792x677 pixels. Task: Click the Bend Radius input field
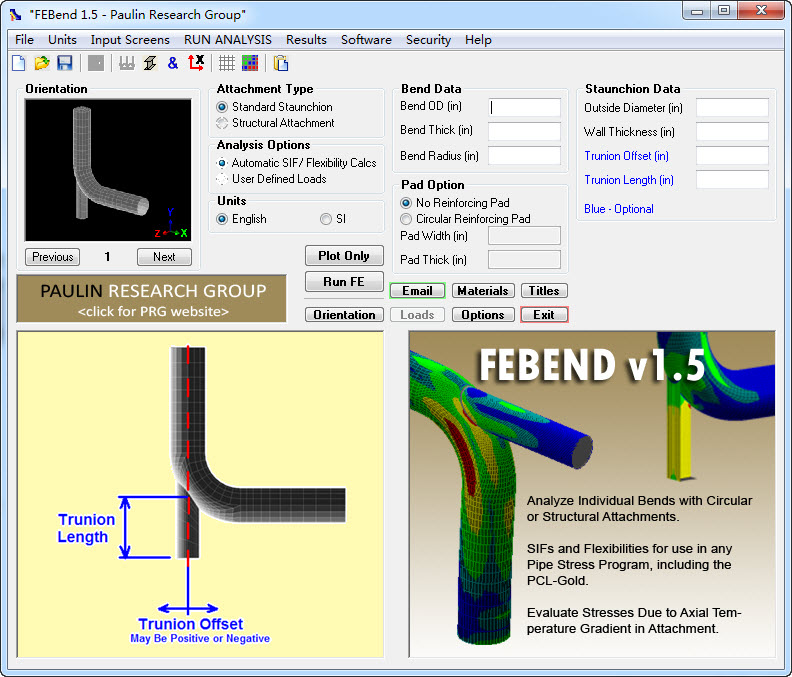pos(524,156)
